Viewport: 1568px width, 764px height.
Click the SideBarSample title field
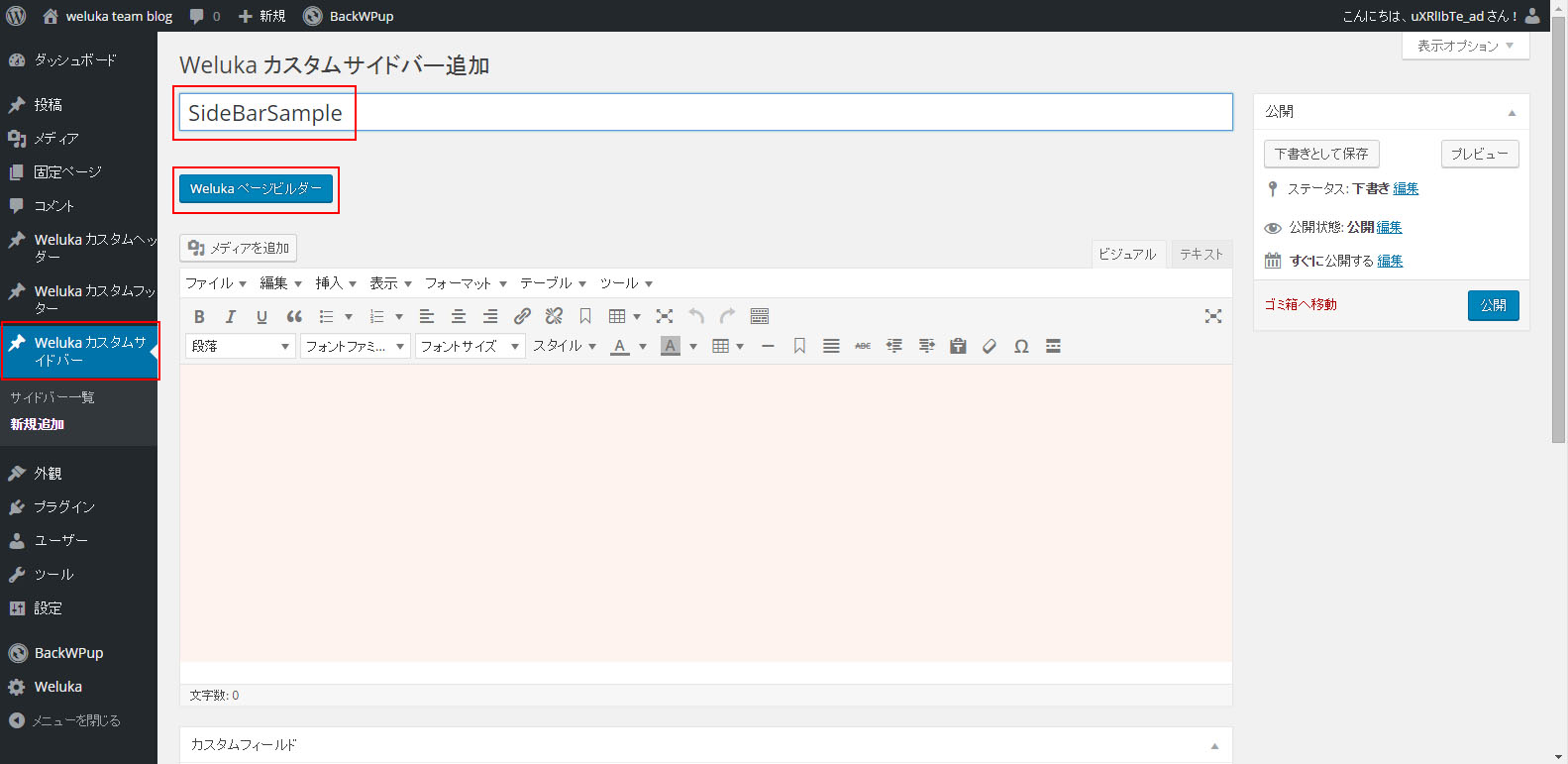tap(705, 112)
